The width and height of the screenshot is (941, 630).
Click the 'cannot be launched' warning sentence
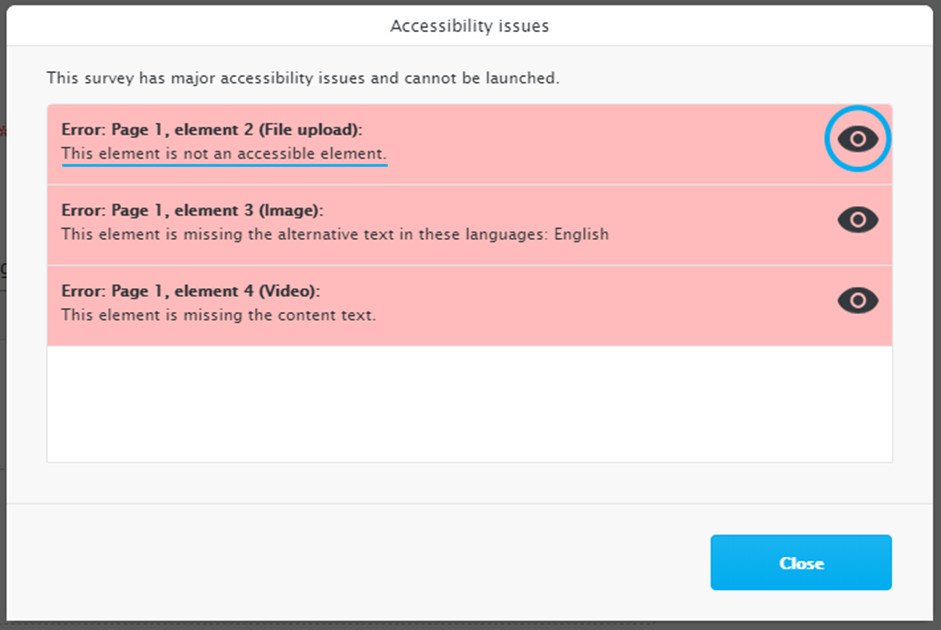click(x=303, y=78)
